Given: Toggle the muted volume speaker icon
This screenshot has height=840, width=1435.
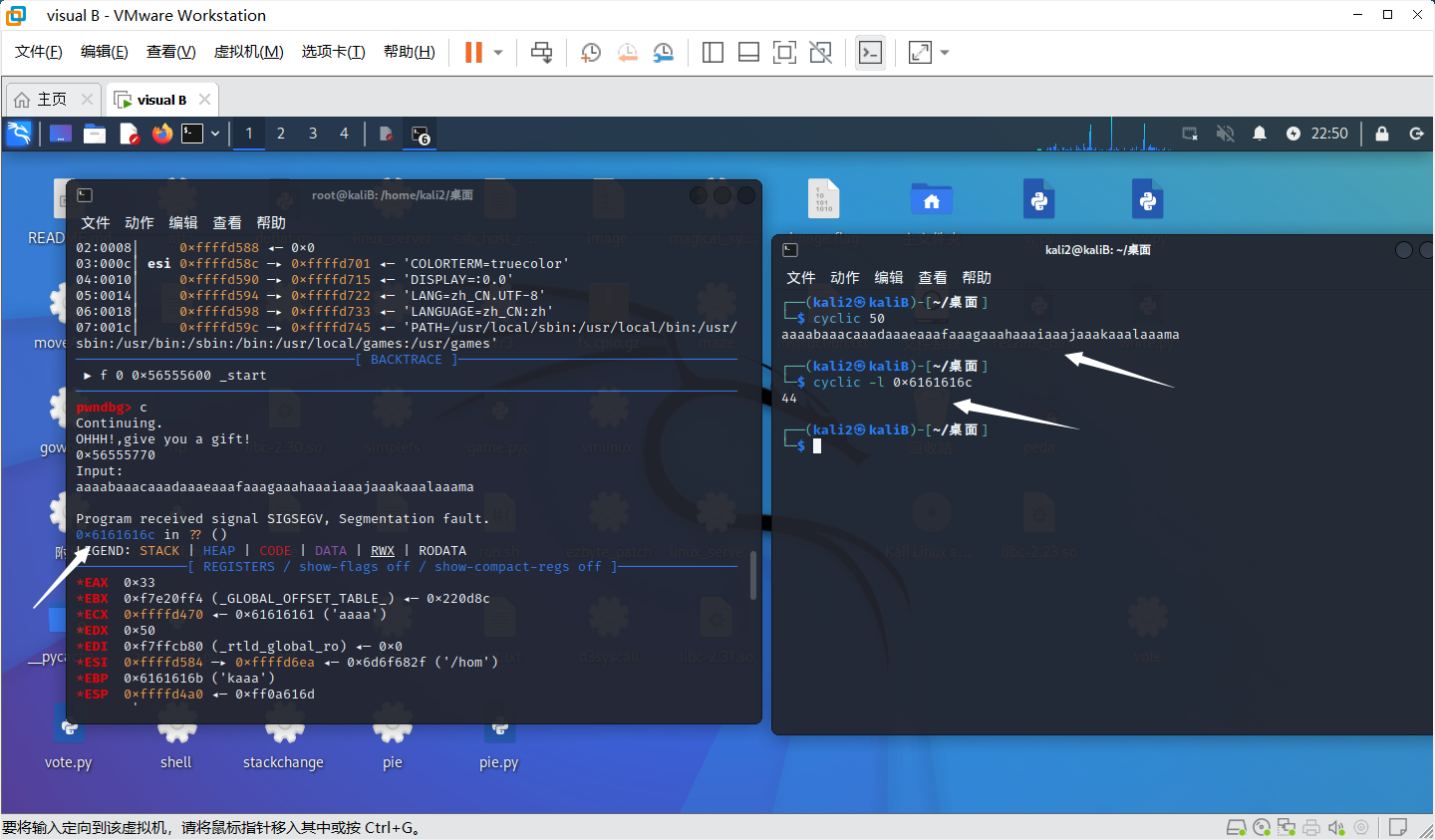Looking at the screenshot, I should [1226, 134].
